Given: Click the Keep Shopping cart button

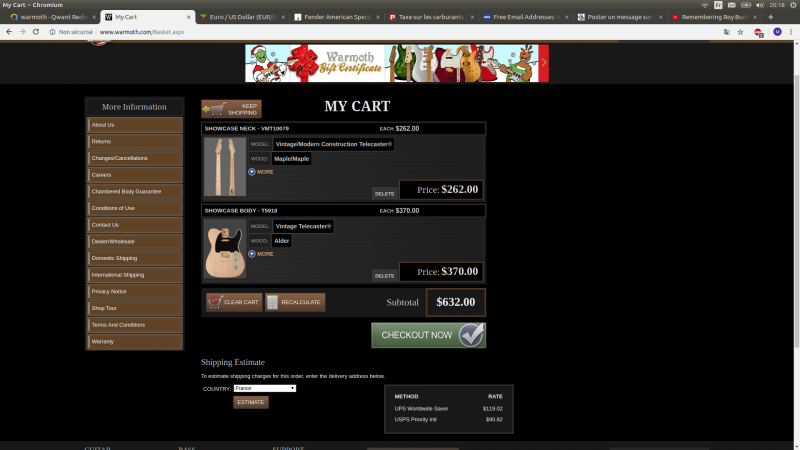Looking at the screenshot, I should click(x=231, y=109).
